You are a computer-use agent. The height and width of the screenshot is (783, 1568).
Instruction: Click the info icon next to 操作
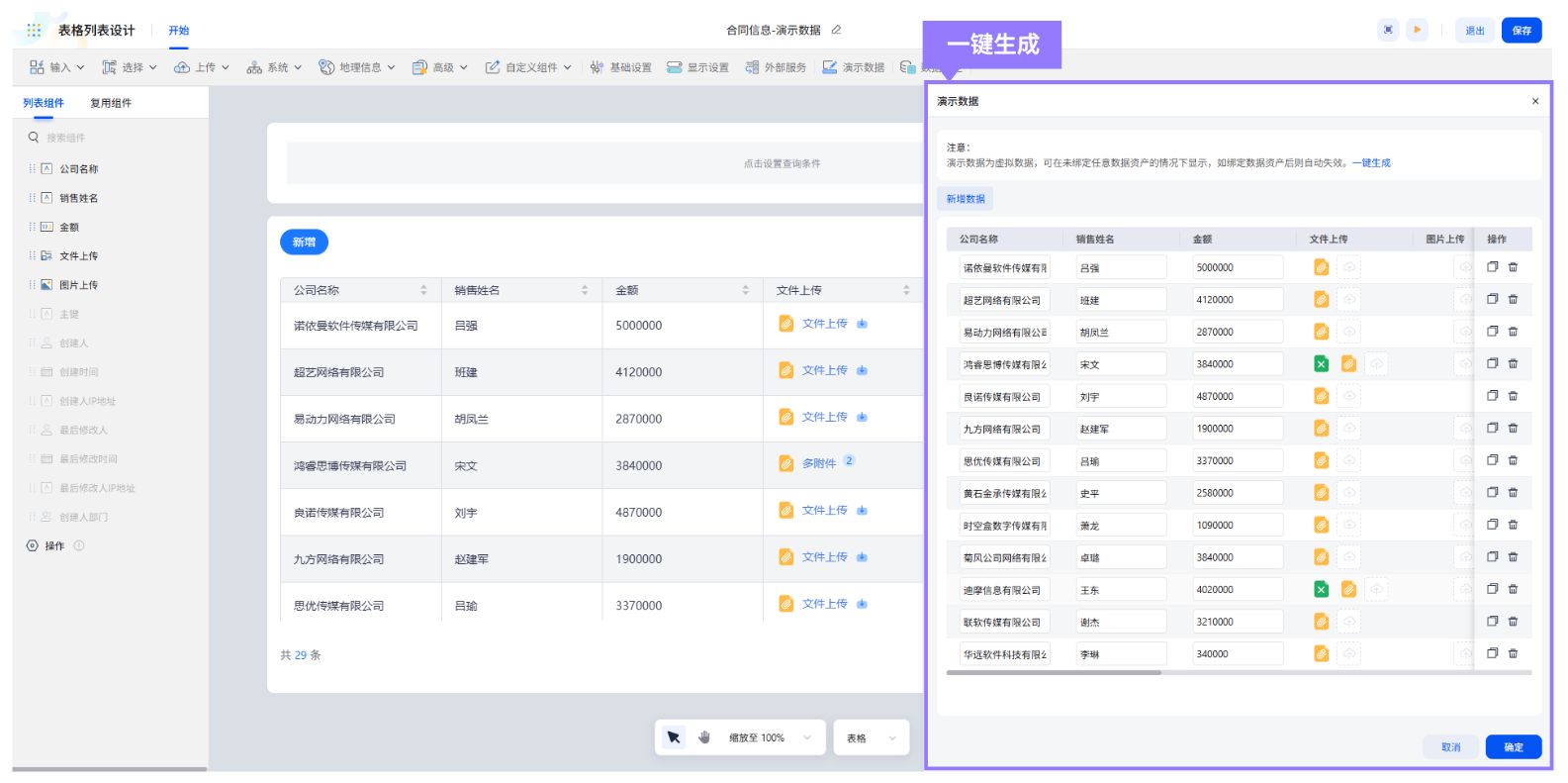click(79, 545)
